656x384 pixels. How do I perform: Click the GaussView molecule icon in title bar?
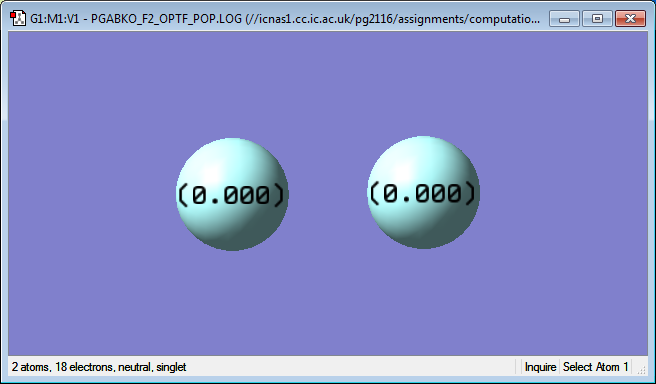pyautogui.click(x=18, y=18)
